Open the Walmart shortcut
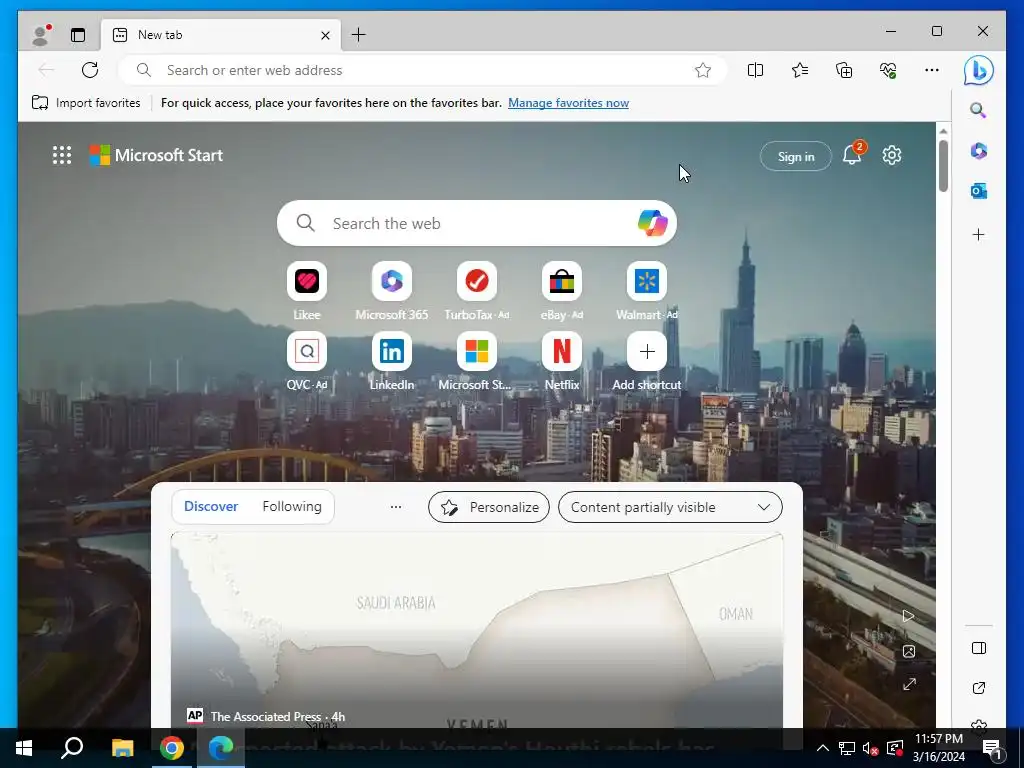The image size is (1024, 768). coord(647,291)
